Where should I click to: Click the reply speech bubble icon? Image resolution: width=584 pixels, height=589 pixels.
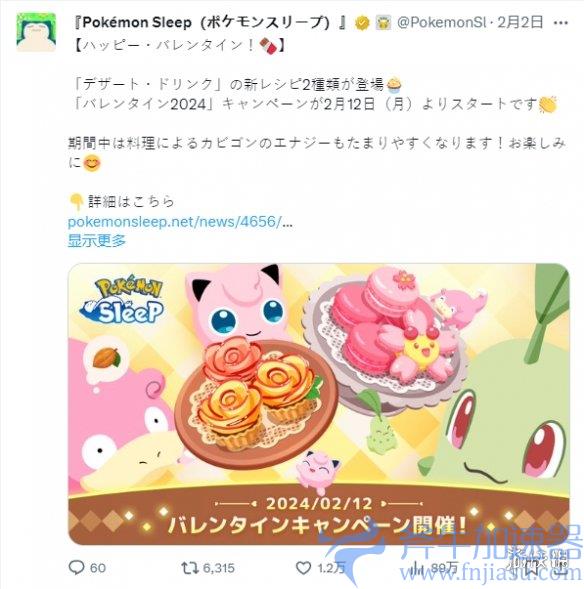pos(77,567)
